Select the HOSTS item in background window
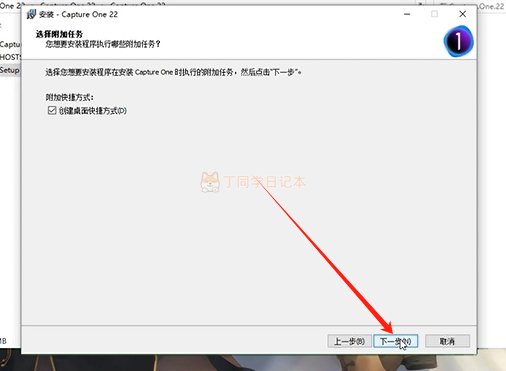 click(10, 57)
